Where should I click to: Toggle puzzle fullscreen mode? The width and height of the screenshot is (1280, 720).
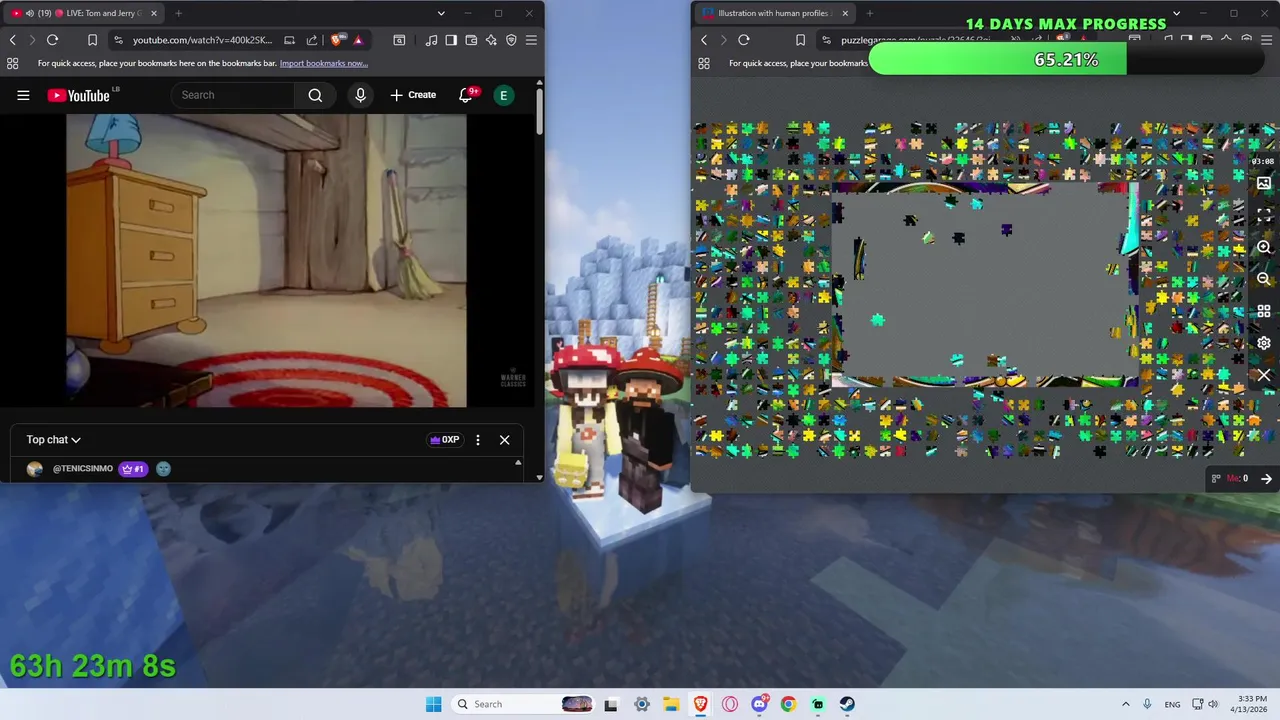1264,215
